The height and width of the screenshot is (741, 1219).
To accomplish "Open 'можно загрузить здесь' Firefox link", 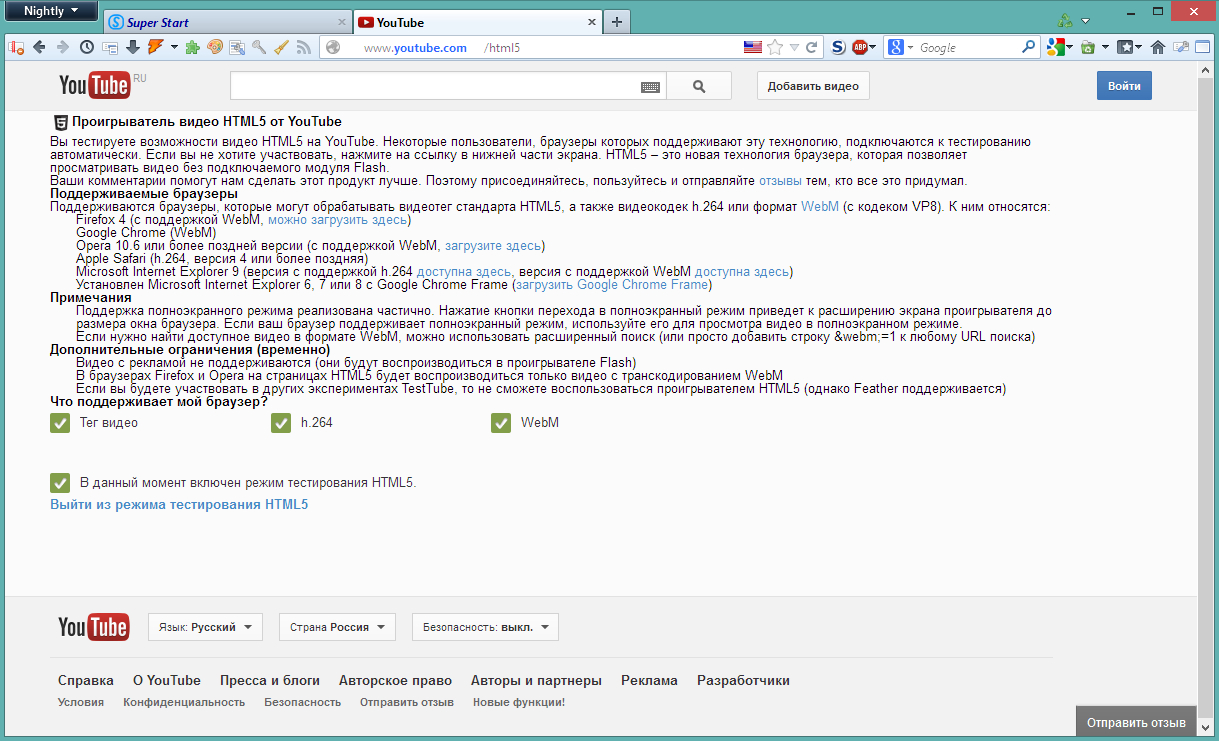I will 337,220.
